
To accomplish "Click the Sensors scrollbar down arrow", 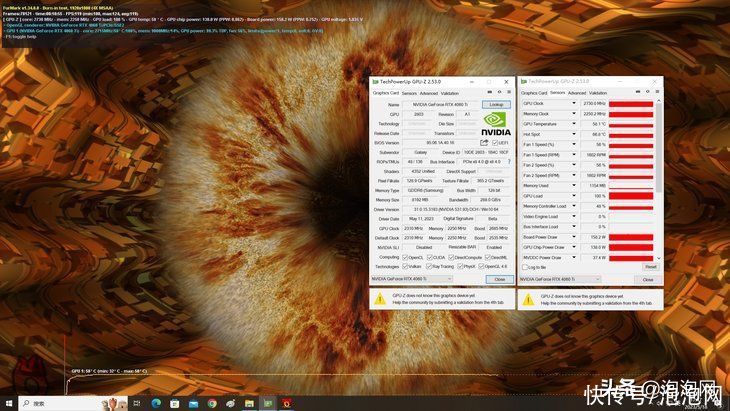I will click(x=659, y=258).
